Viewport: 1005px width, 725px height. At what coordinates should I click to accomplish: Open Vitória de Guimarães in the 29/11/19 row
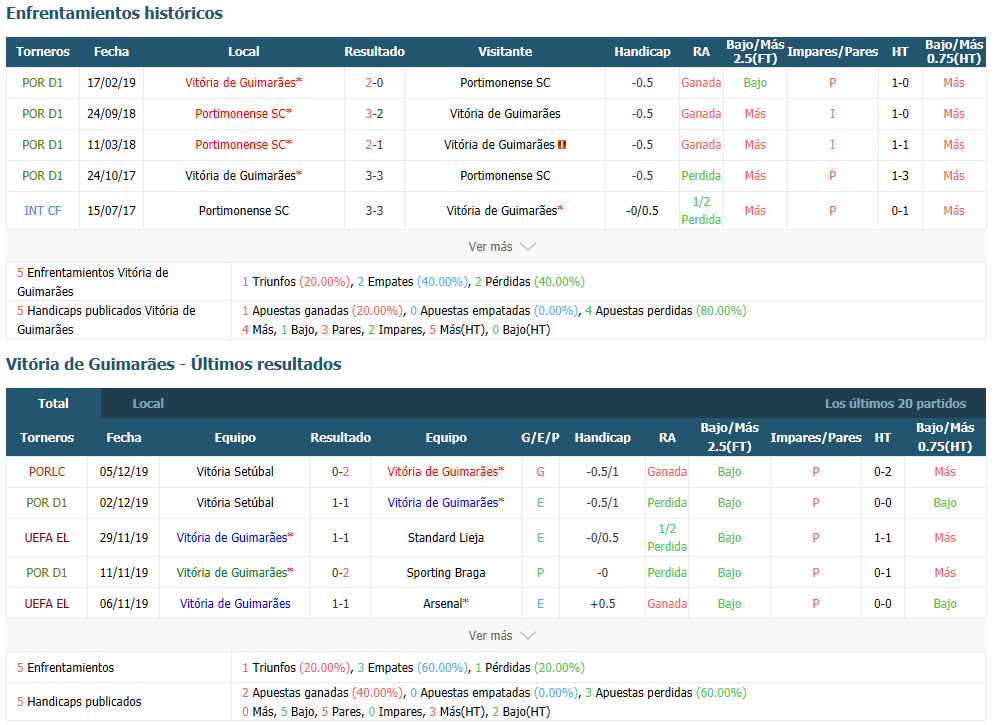(x=235, y=538)
